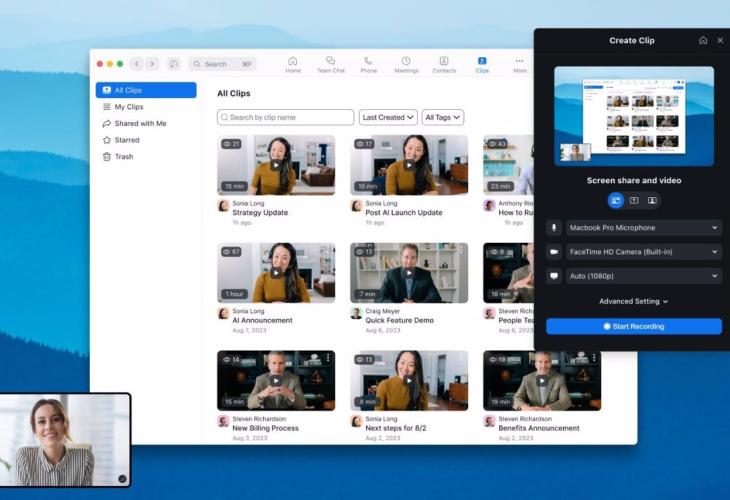Image resolution: width=730 pixels, height=500 pixels.
Task: Click the back navigation arrow
Action: [137, 64]
